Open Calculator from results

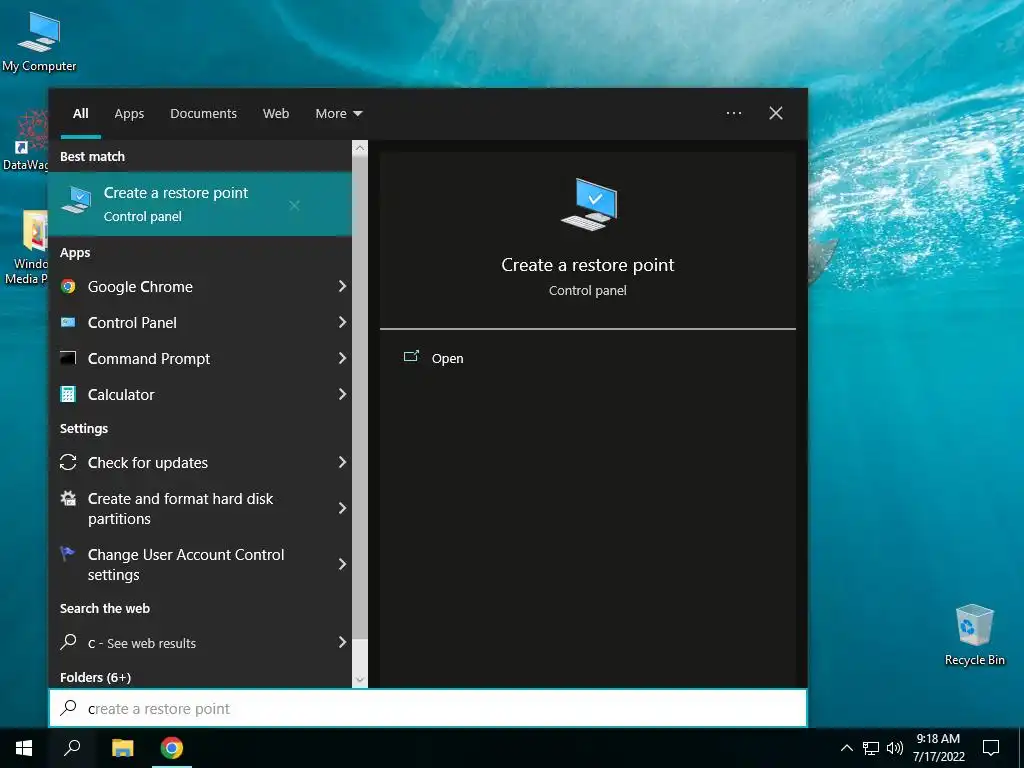200,394
